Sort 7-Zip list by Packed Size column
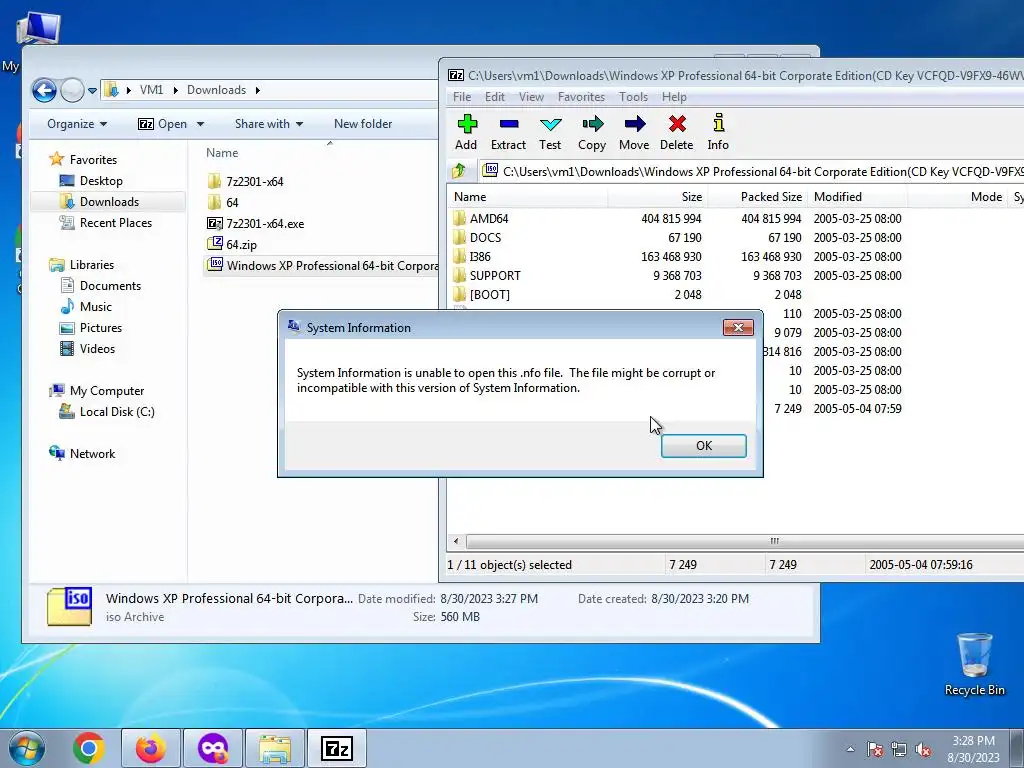 [x=758, y=197]
